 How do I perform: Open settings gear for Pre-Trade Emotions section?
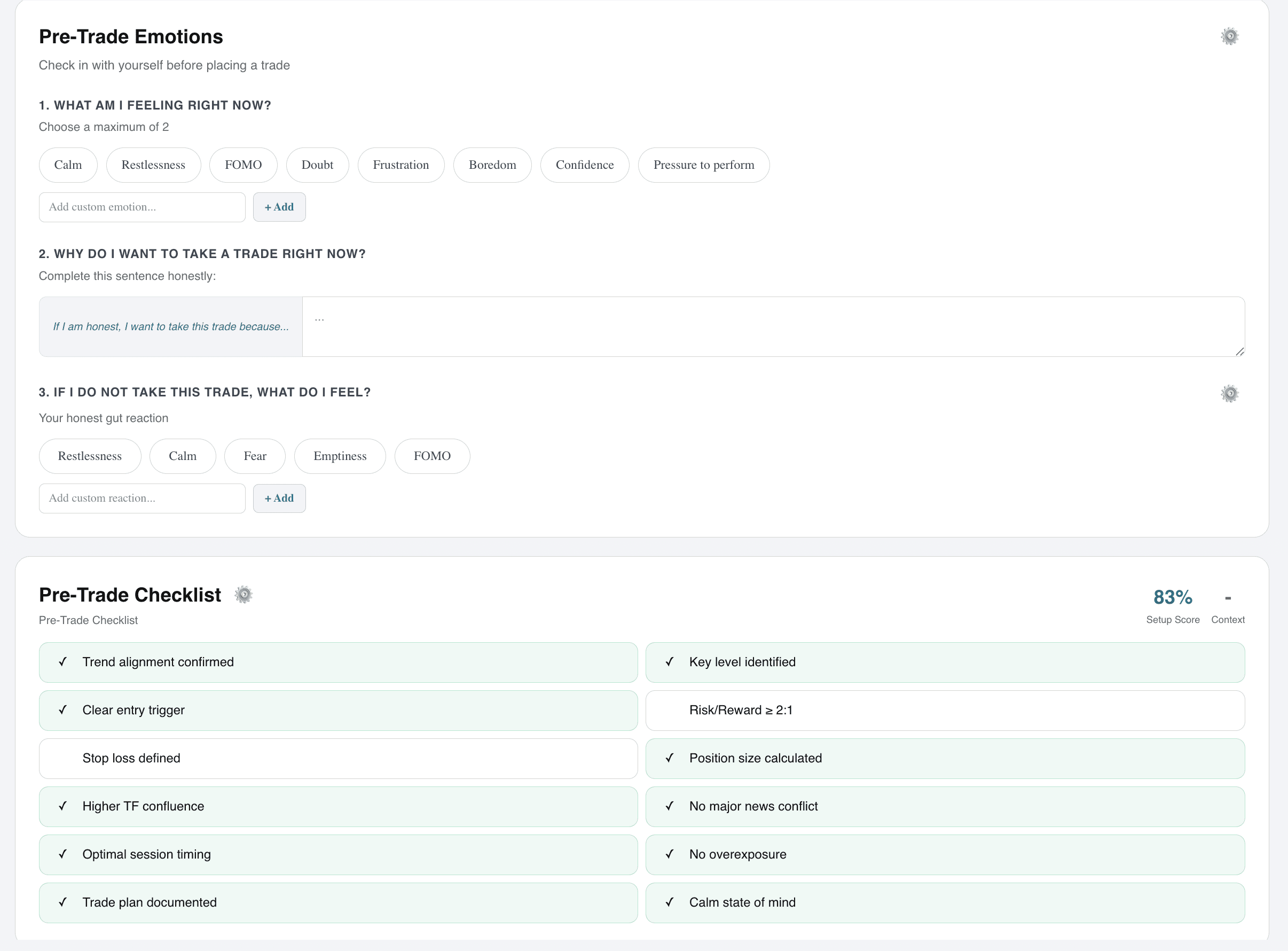[1229, 36]
